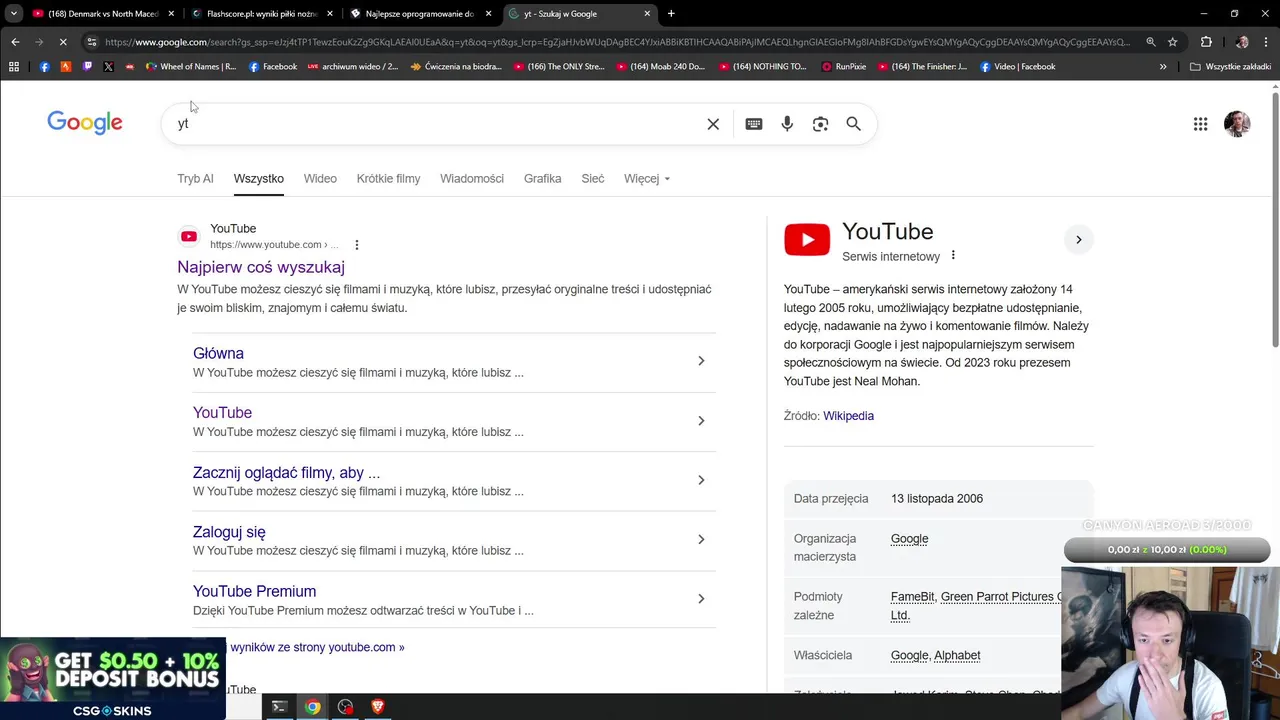Expand the YouTube Premium sitelink arrow

701,599
